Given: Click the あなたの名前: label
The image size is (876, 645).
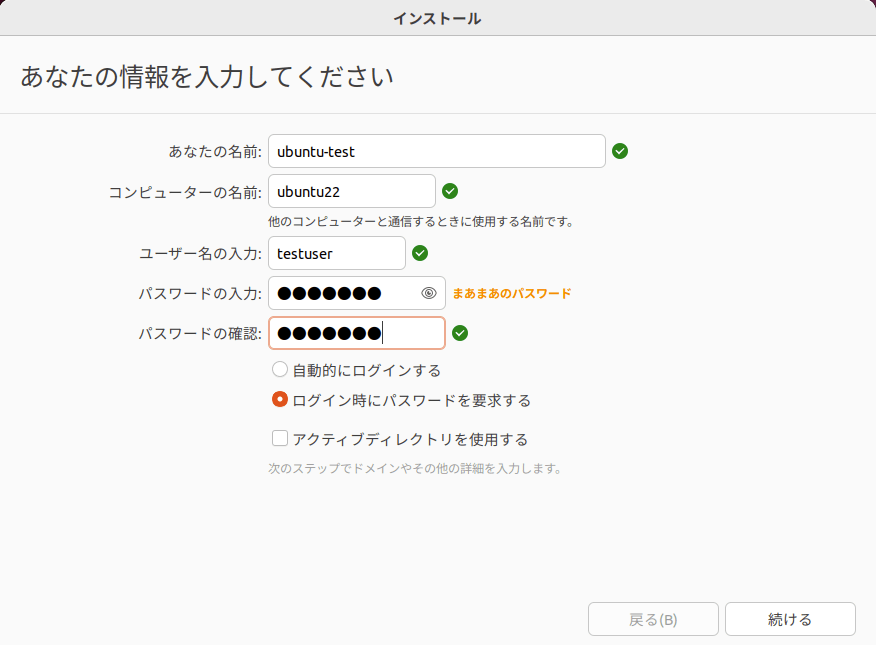Looking at the screenshot, I should [x=215, y=151].
